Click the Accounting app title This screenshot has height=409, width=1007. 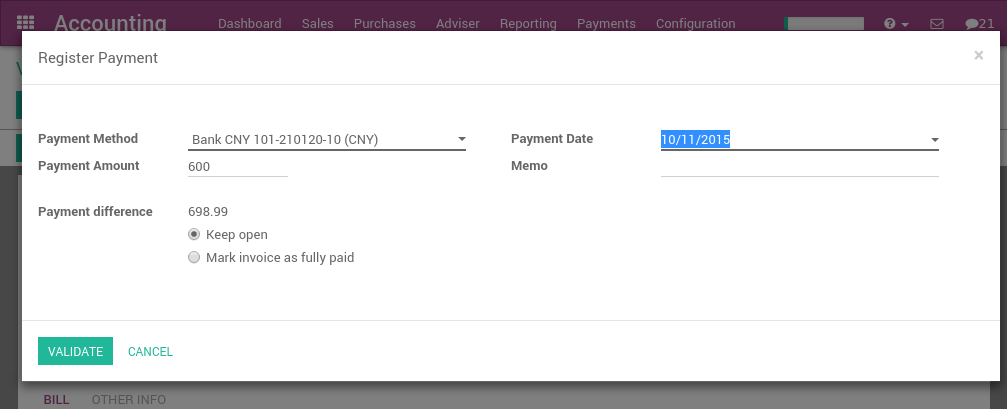pos(110,23)
